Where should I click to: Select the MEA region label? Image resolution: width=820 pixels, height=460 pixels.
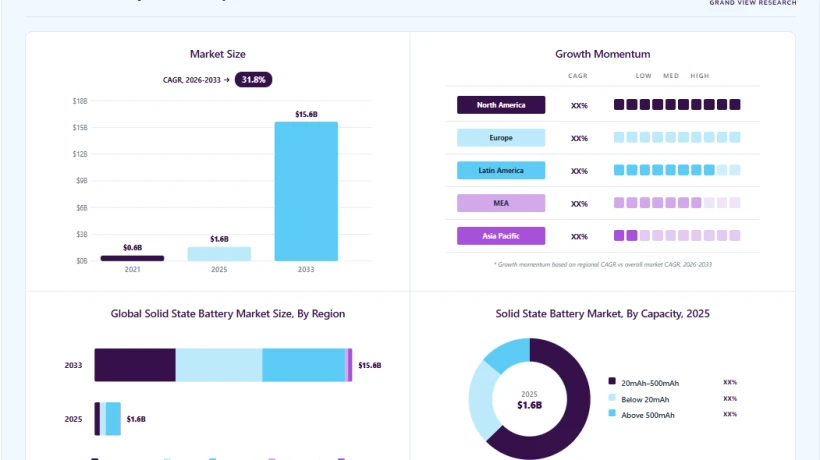tap(501, 203)
